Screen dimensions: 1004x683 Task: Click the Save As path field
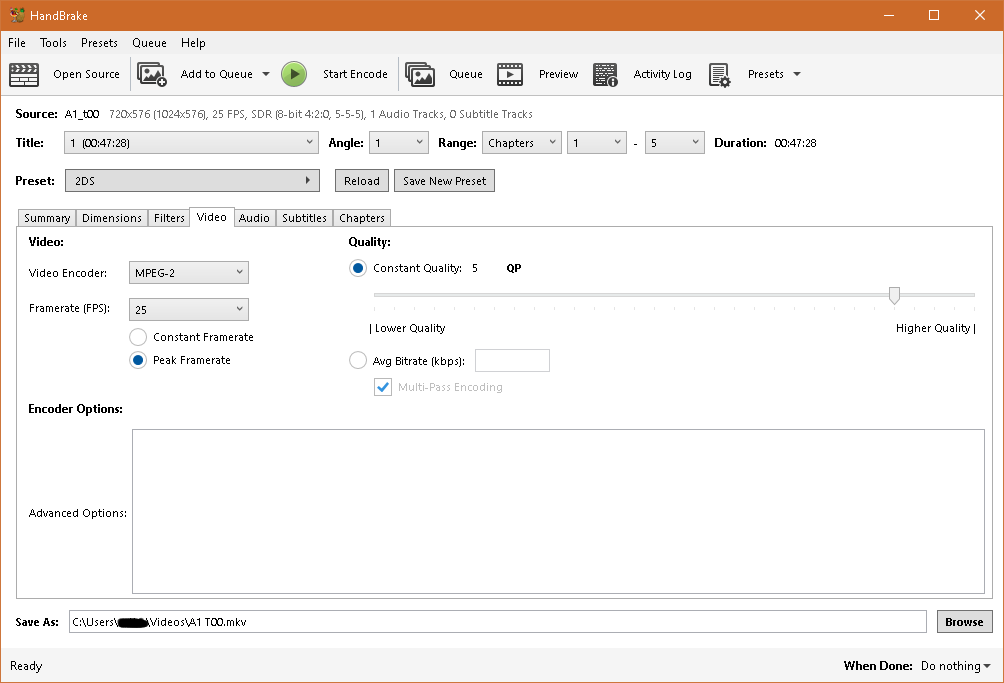(x=498, y=622)
